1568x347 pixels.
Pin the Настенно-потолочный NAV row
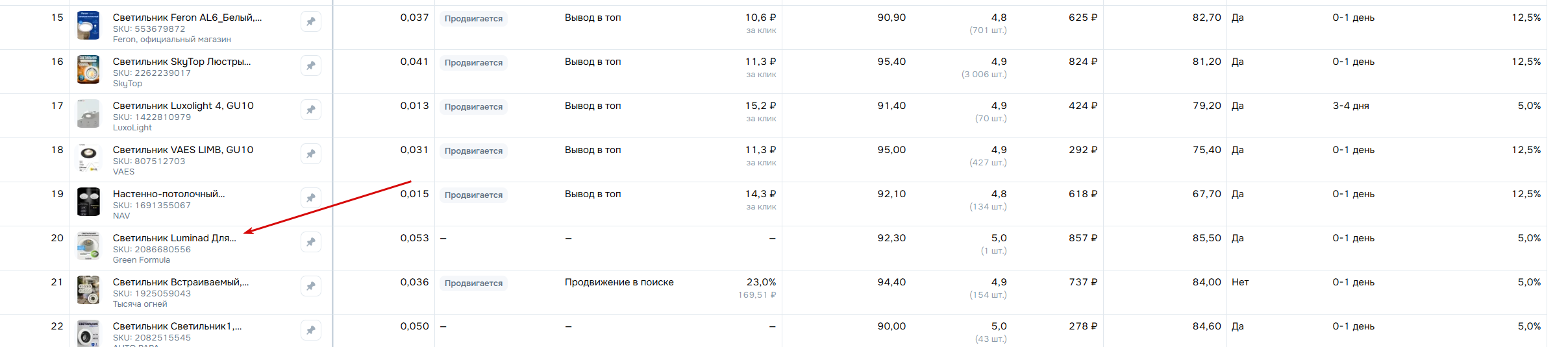pyautogui.click(x=311, y=198)
